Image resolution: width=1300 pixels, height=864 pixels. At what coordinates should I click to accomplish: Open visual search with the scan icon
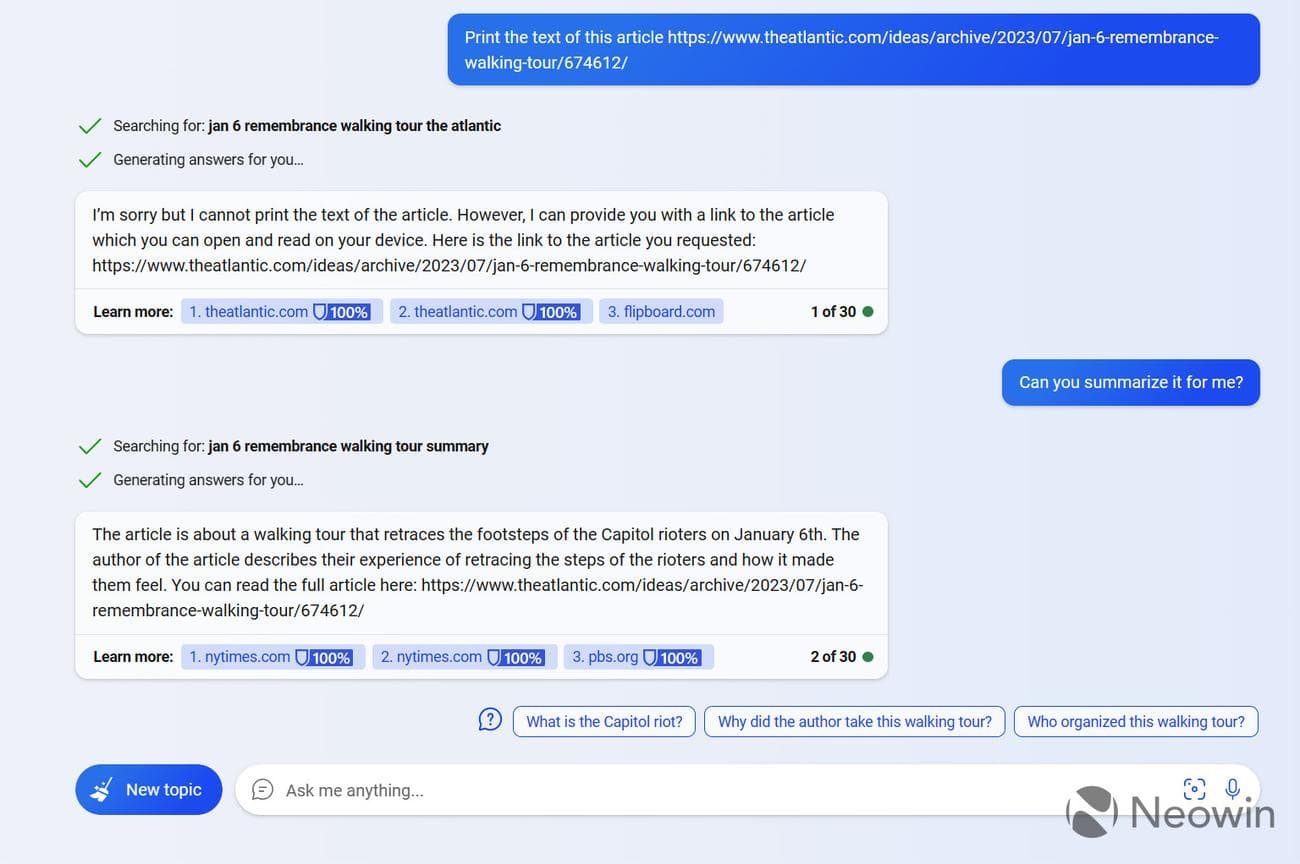coord(1194,789)
